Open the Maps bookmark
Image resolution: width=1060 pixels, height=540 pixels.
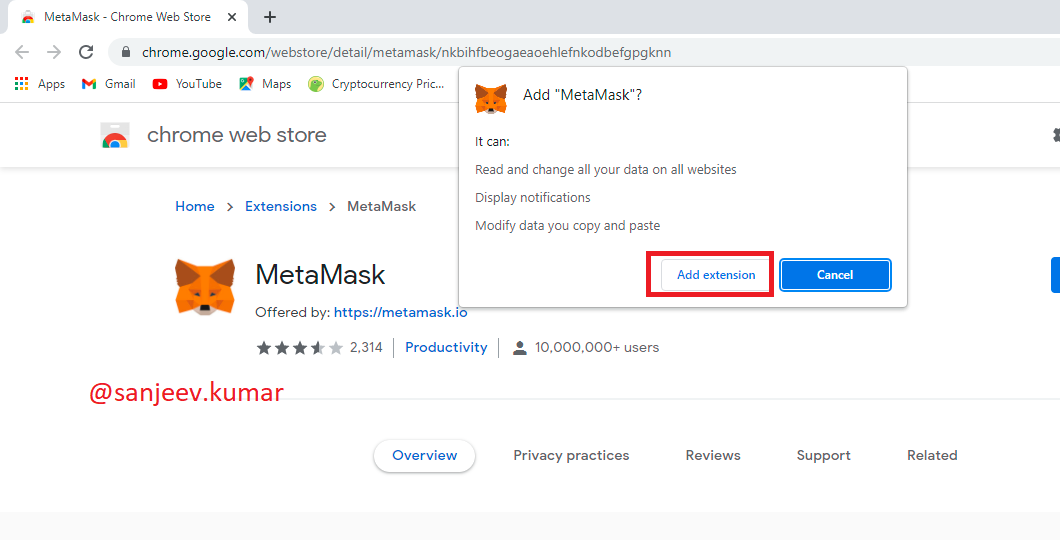[265, 84]
